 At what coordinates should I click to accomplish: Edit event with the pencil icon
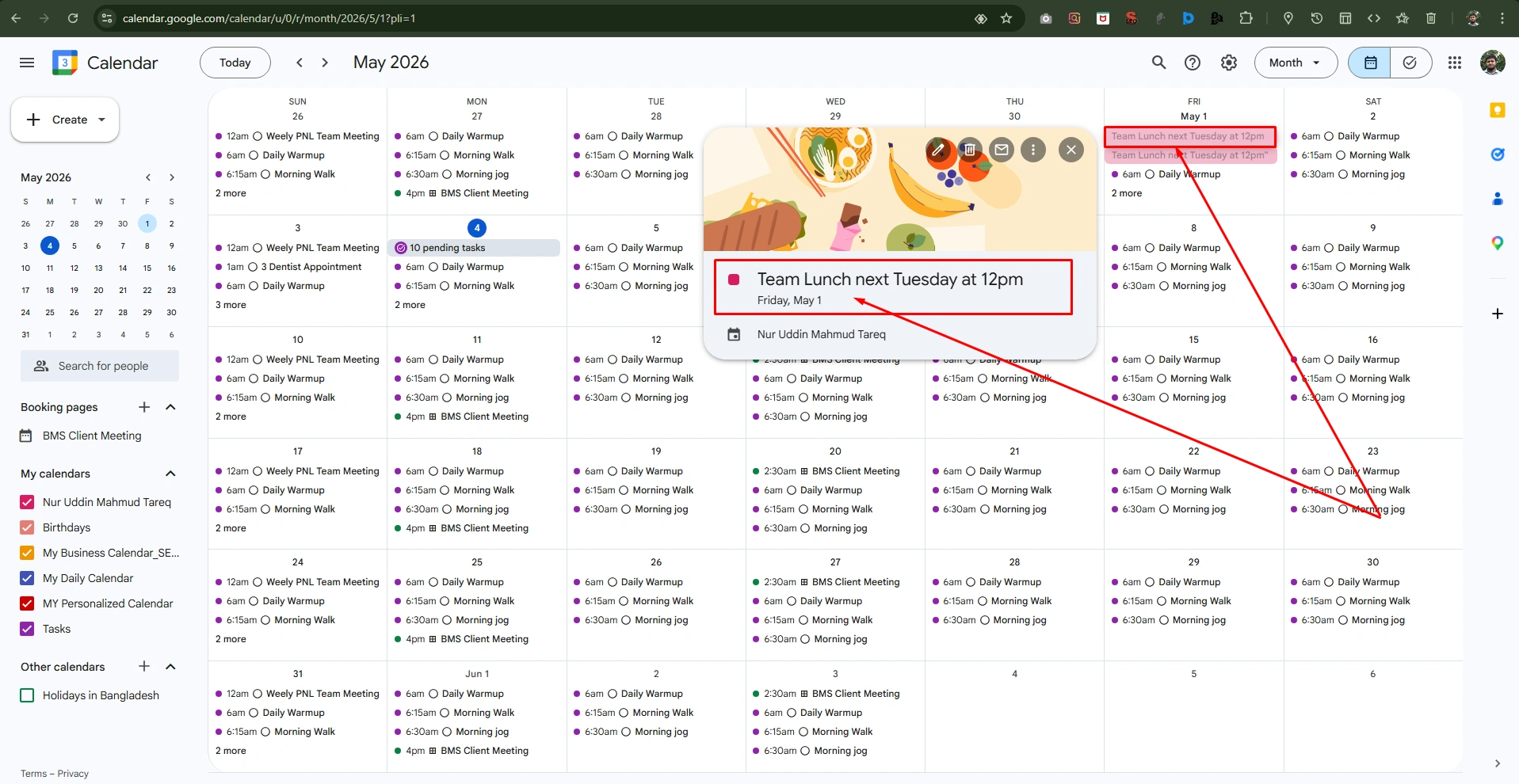938,149
